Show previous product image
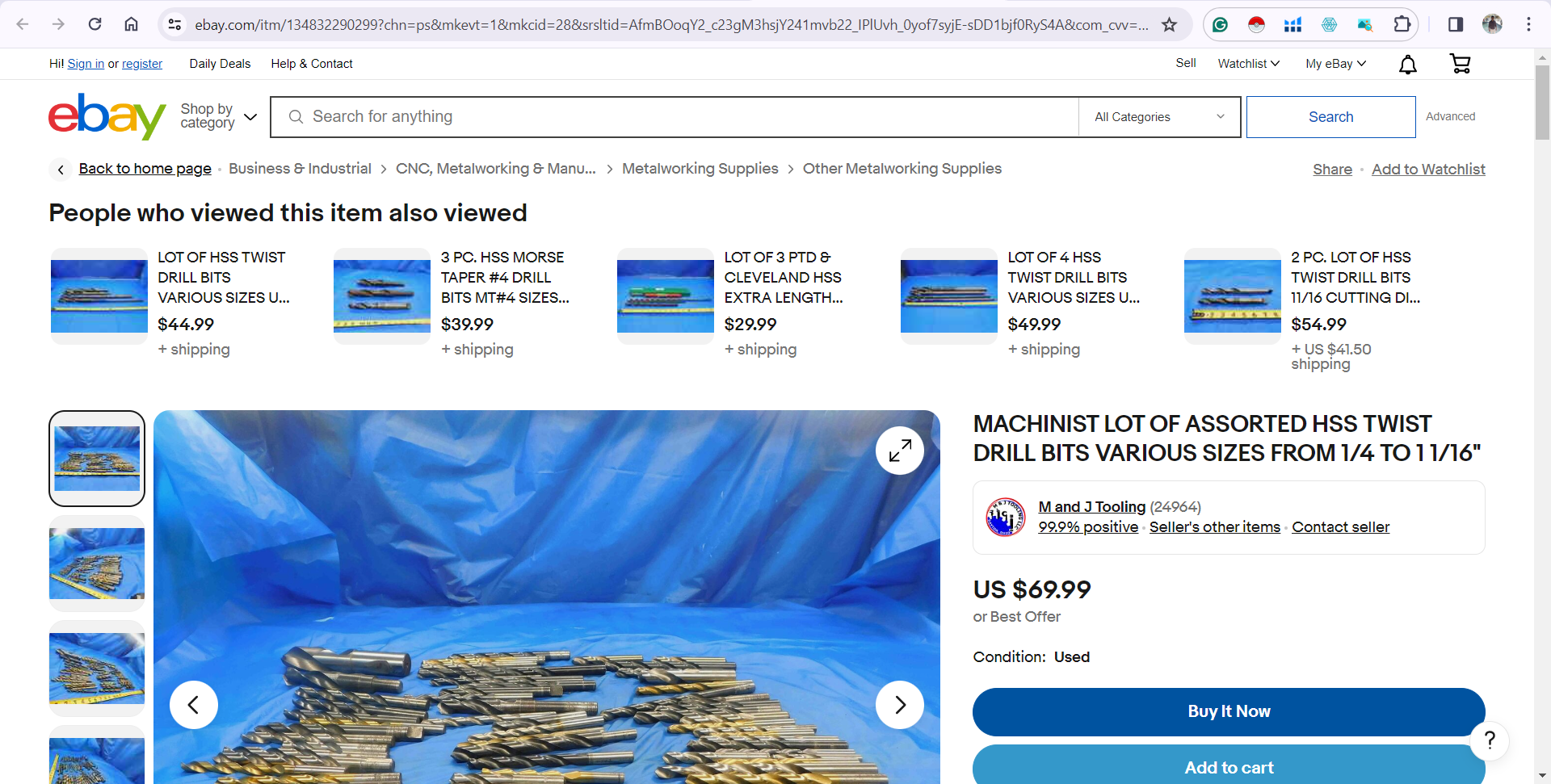 click(x=193, y=705)
